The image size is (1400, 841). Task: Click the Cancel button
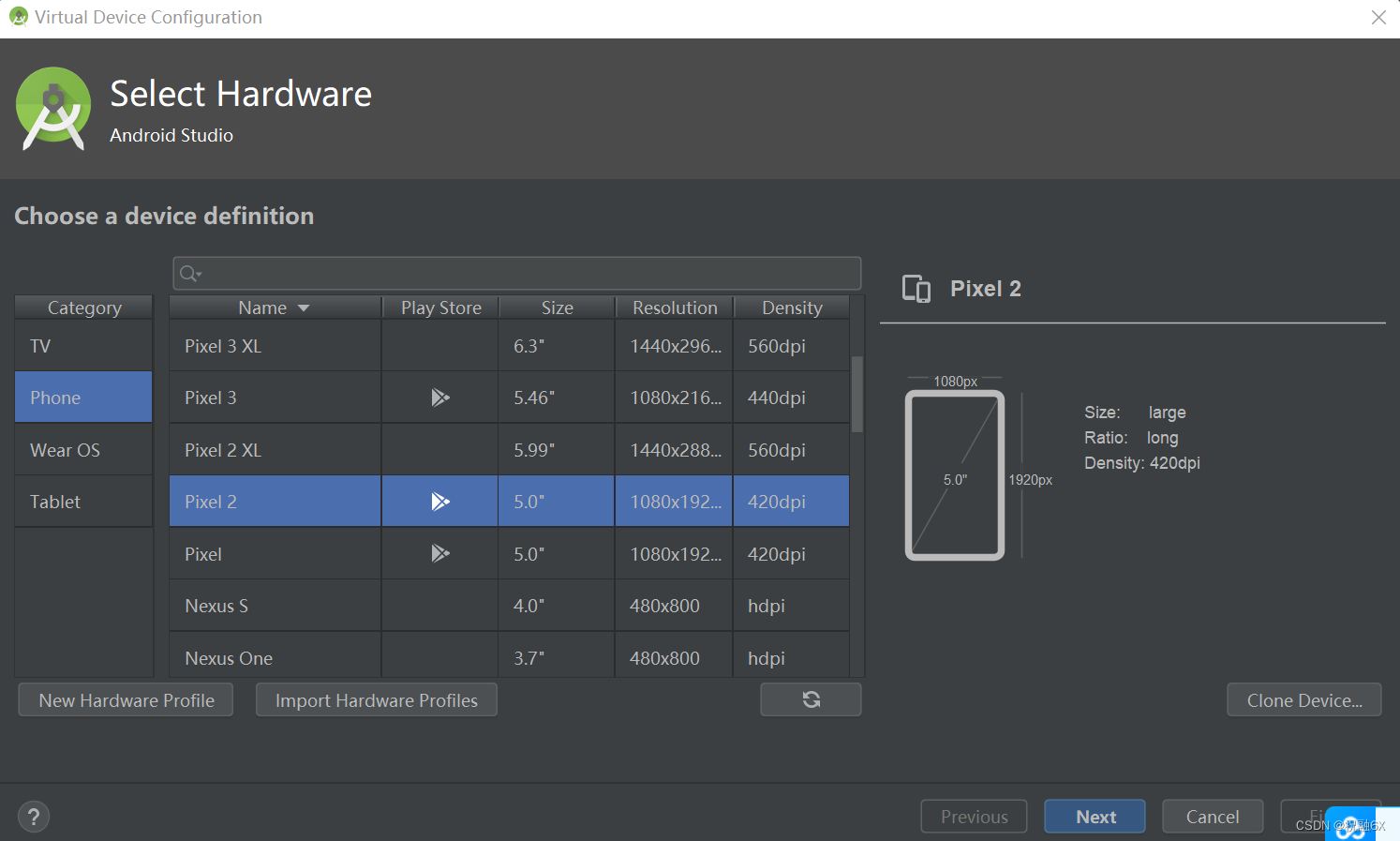pyautogui.click(x=1213, y=817)
